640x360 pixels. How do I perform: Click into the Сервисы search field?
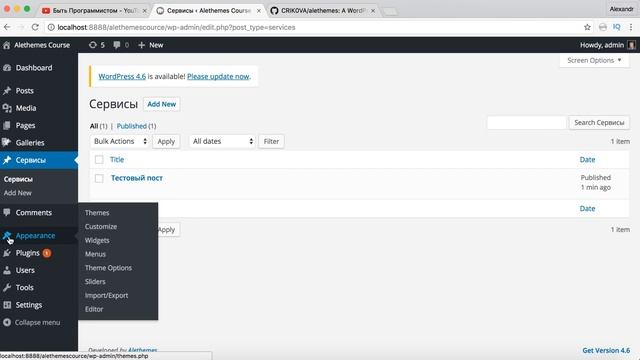tap(527, 122)
